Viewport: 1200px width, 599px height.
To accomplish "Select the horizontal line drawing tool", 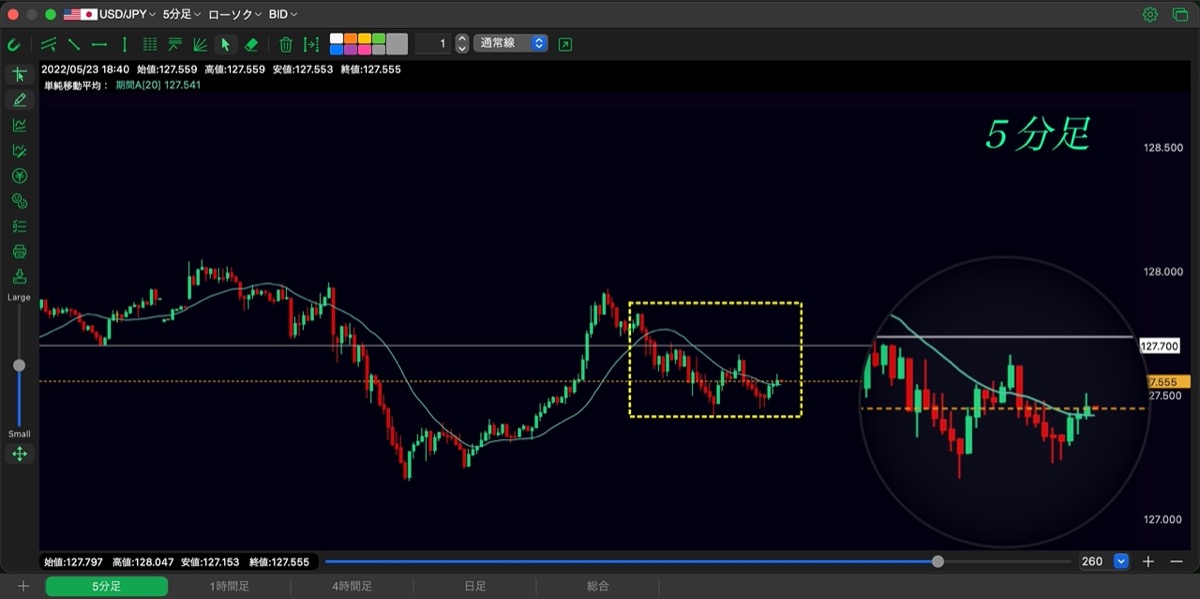I will pyautogui.click(x=99, y=44).
